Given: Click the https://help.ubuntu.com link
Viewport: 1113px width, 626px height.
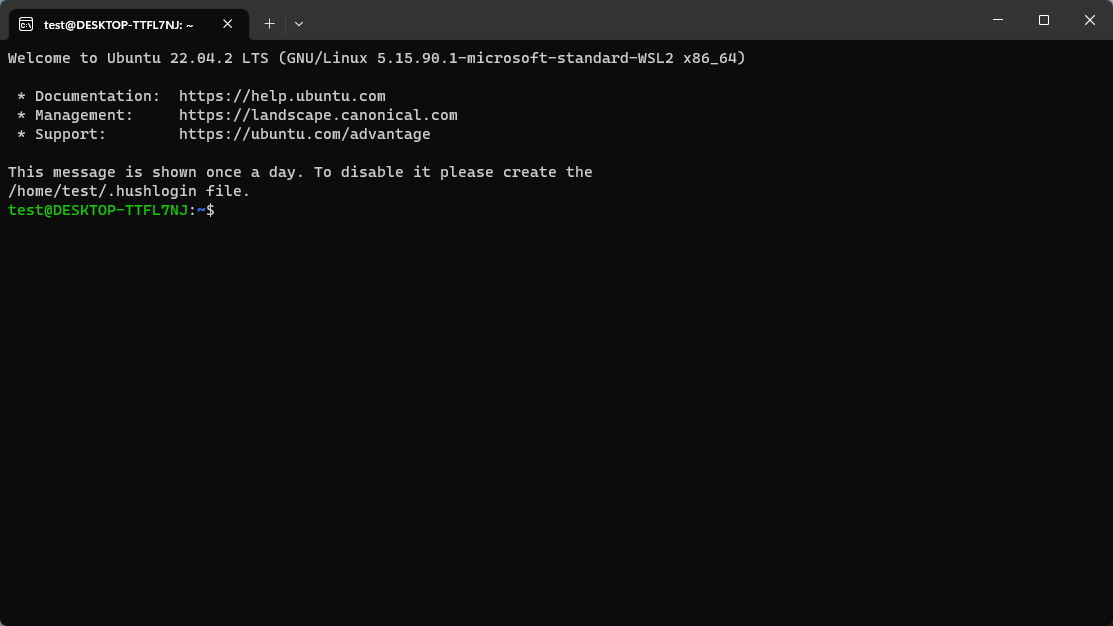Looking at the screenshot, I should [282, 96].
